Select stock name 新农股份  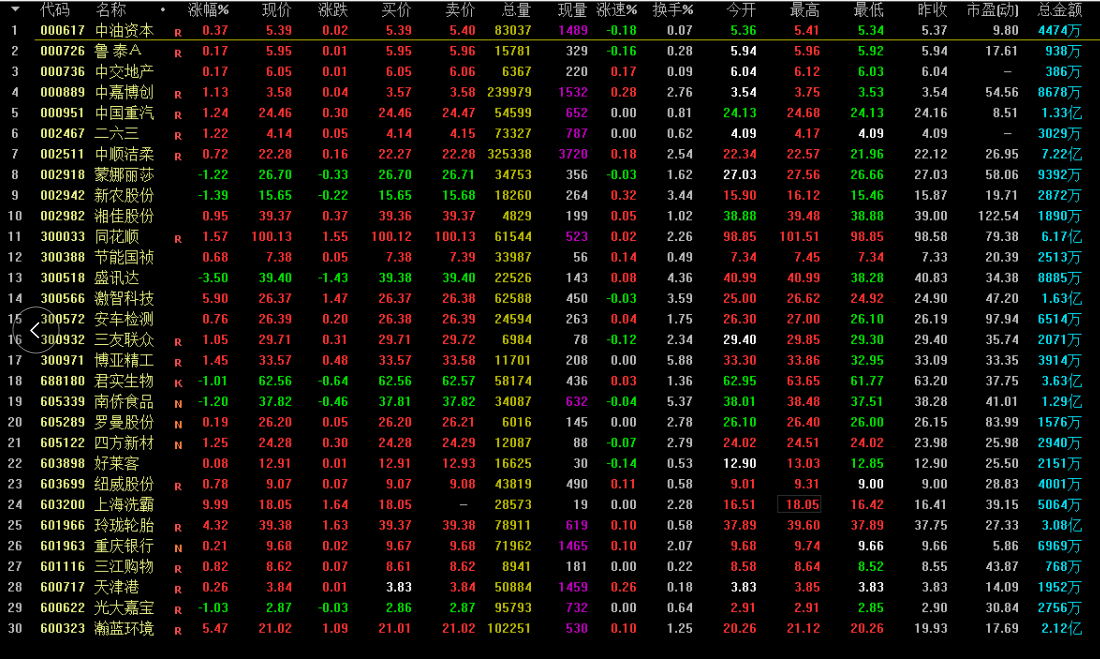(124, 196)
